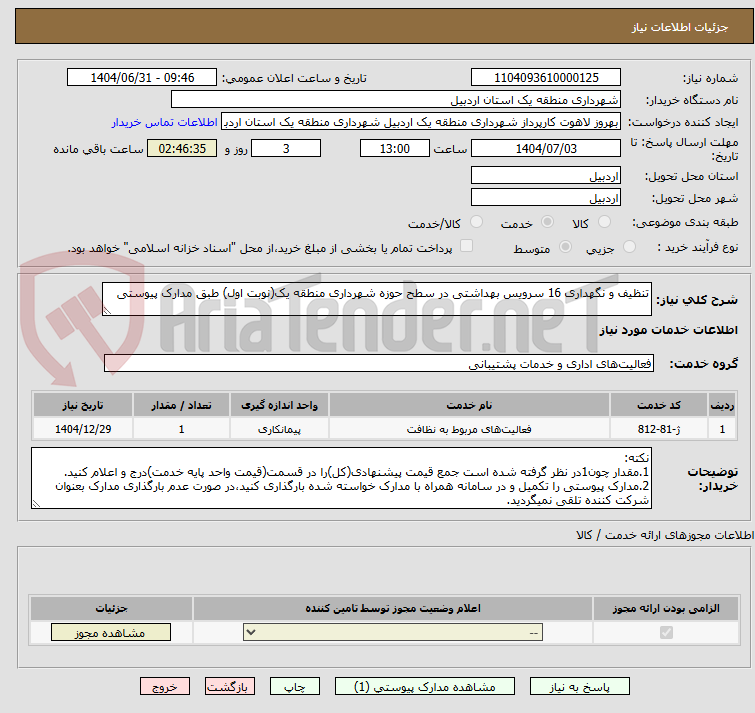This screenshot has height=713, width=755.
Task: Click the announcement date field 1404/06/31 - 09:46
Action: point(142,78)
